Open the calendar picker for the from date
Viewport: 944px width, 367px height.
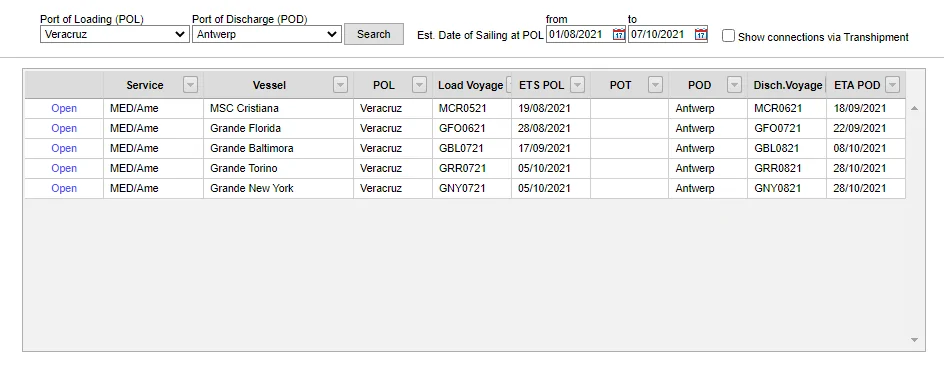pos(618,34)
